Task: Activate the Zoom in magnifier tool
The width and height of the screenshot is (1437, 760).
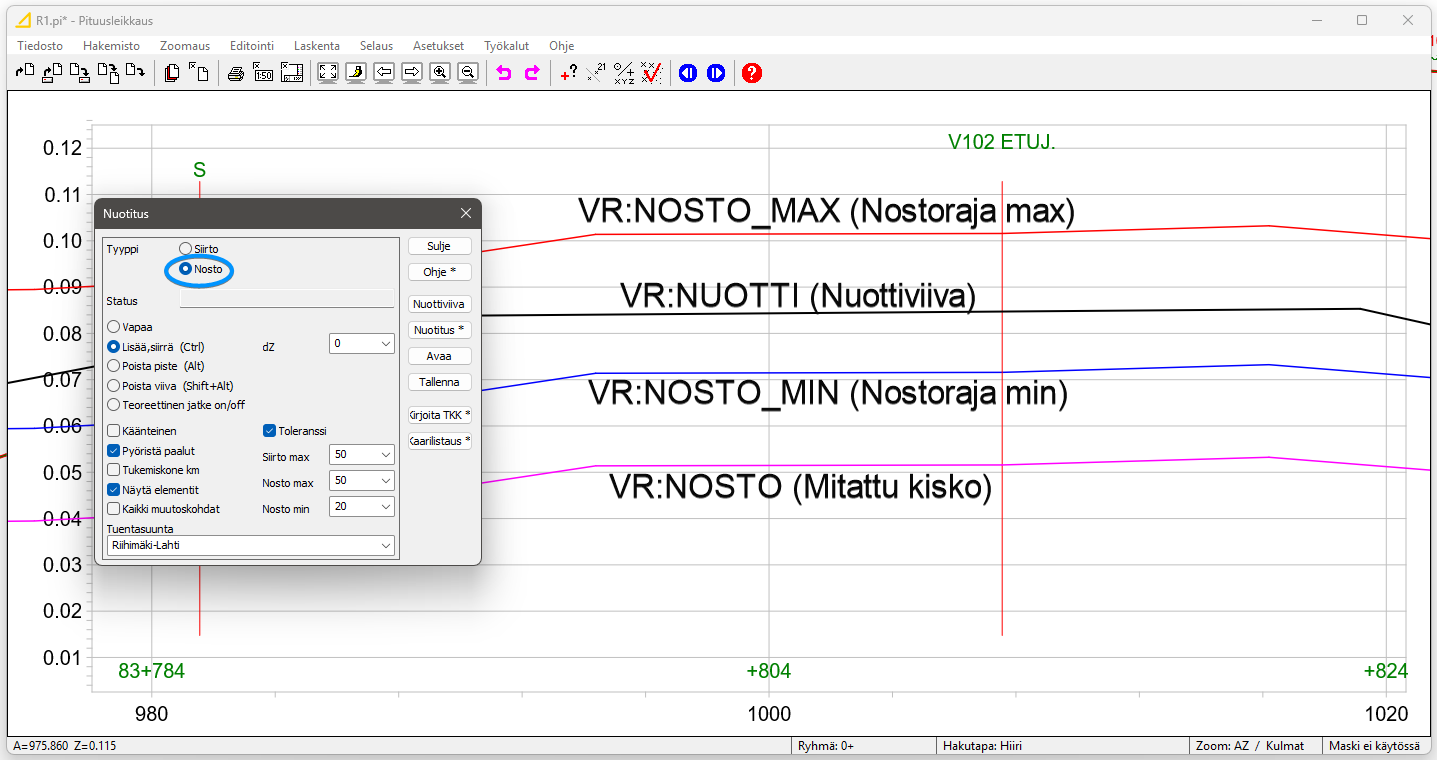Action: pyautogui.click(x=440, y=72)
